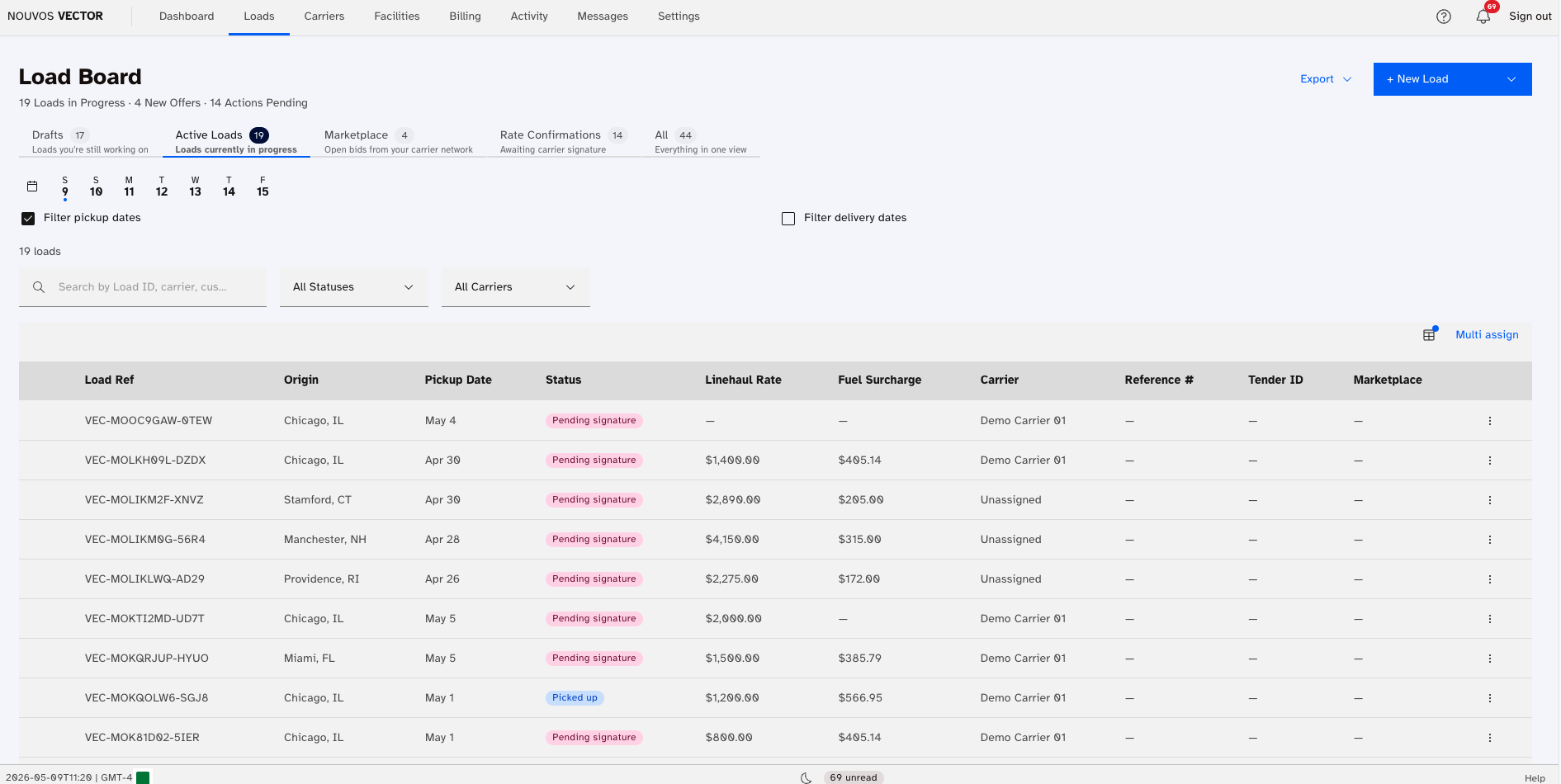
Task: Click the search magnifier icon
Action: pyautogui.click(x=39, y=287)
